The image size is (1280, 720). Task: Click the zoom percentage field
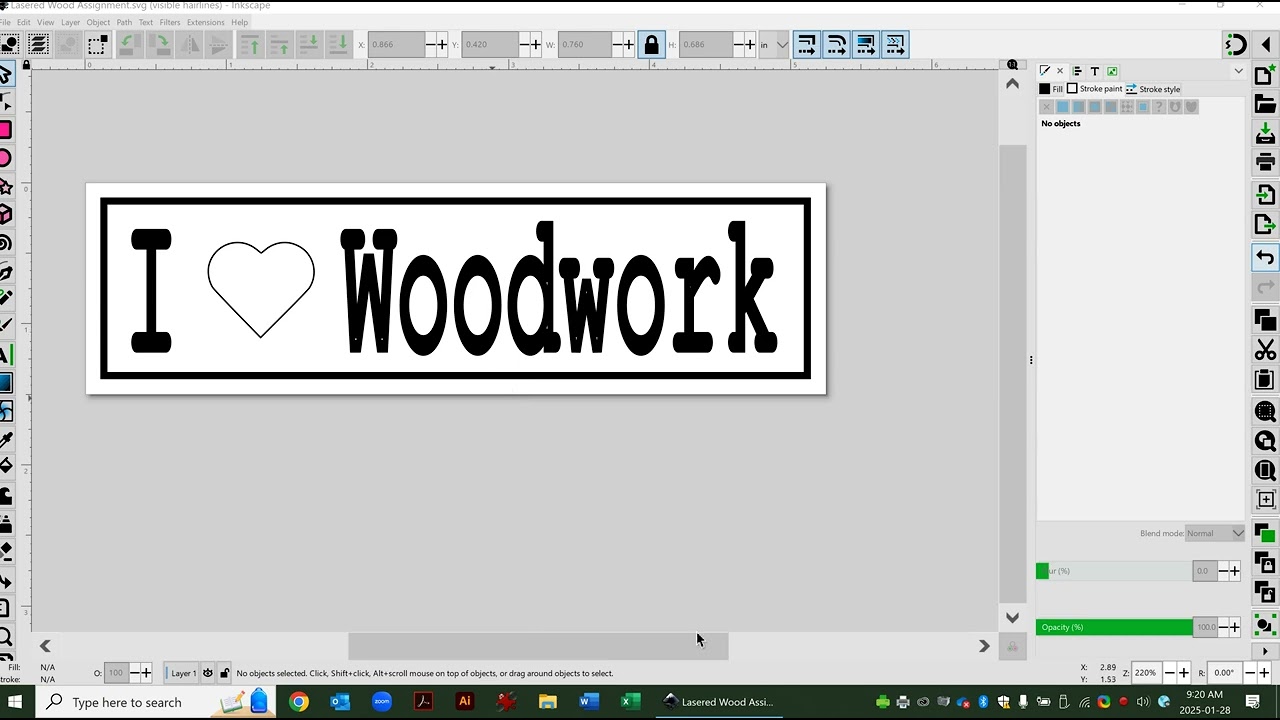[x=1146, y=673]
